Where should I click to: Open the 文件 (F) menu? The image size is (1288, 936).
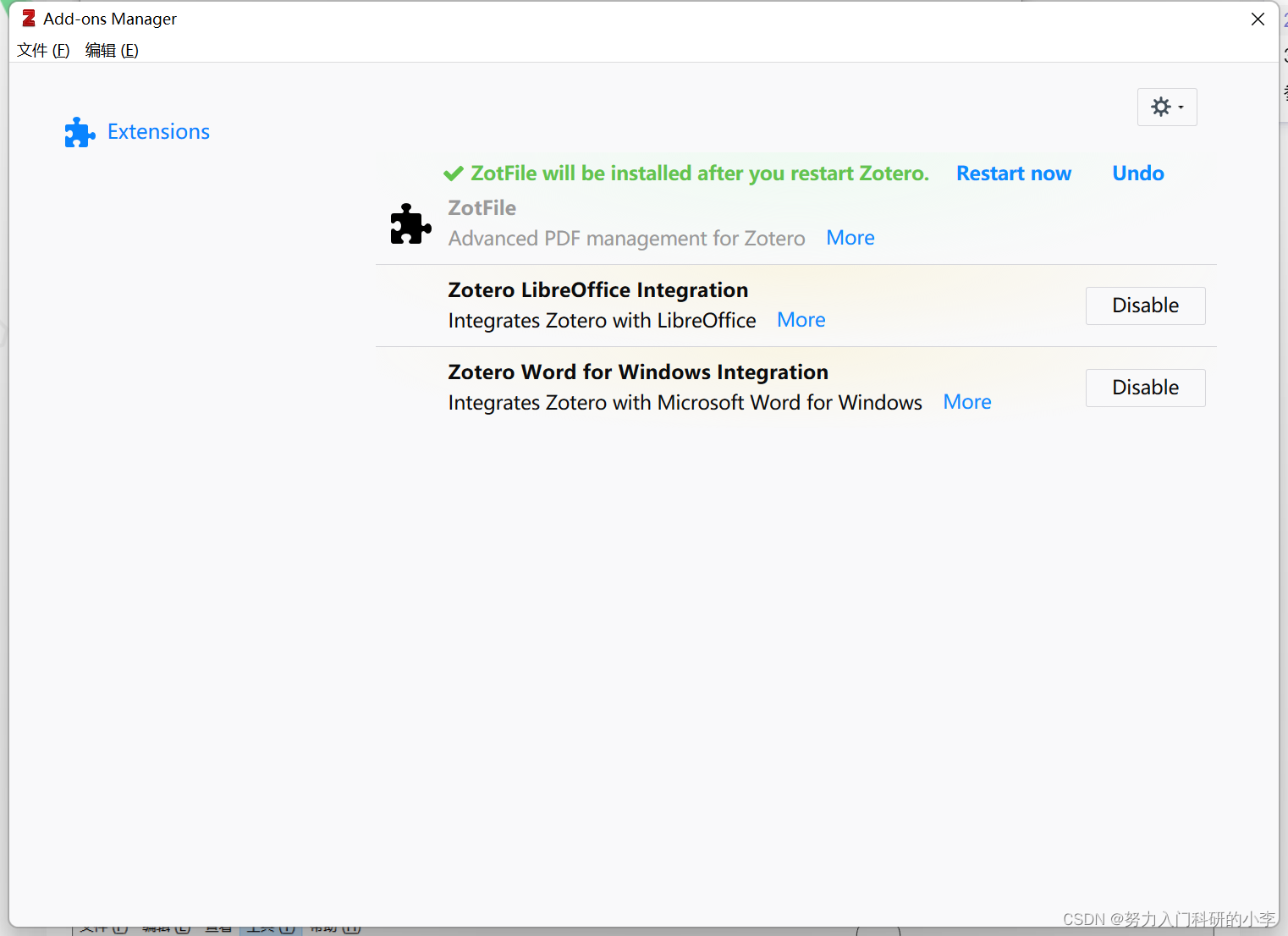pyautogui.click(x=43, y=50)
